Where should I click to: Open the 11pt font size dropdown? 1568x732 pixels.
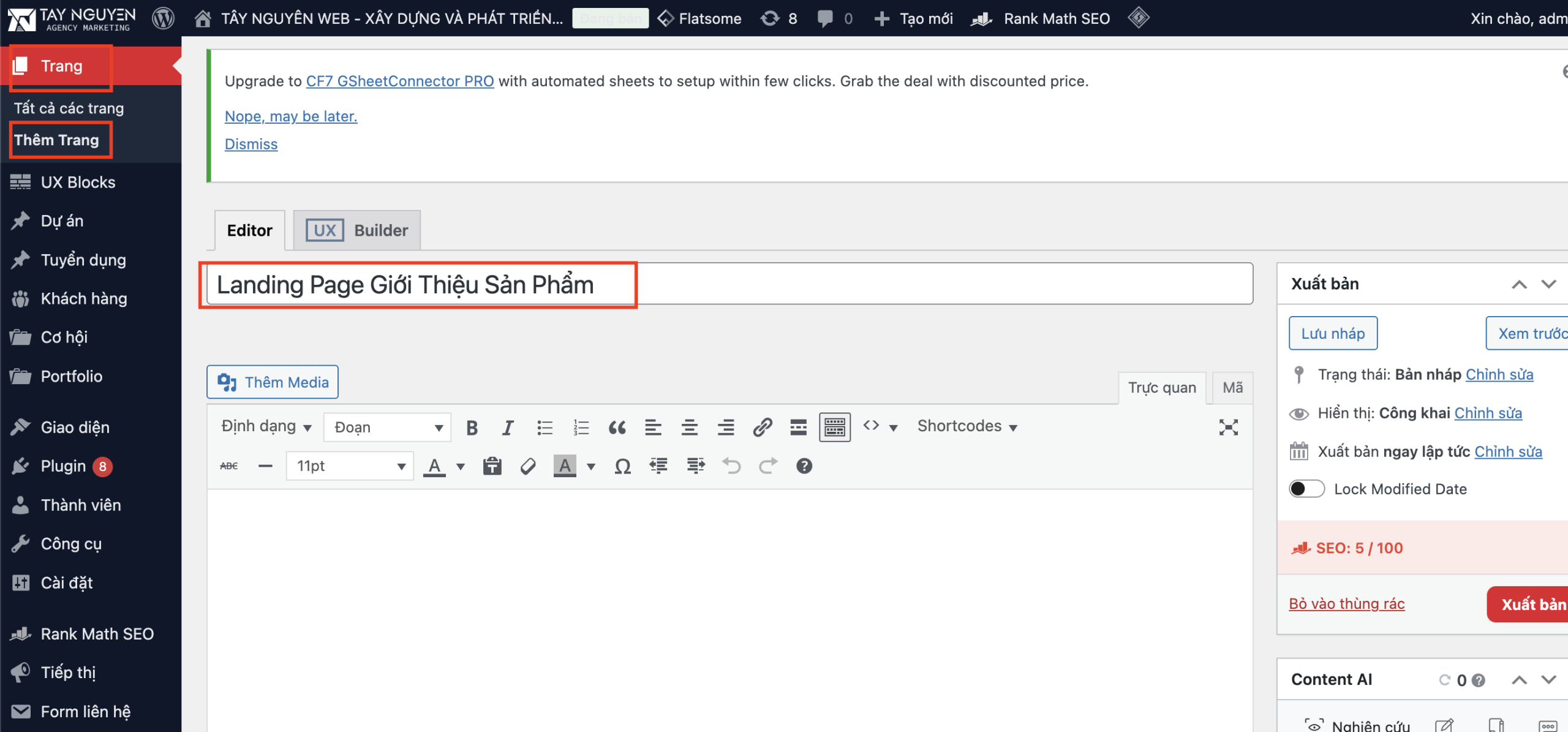pyautogui.click(x=350, y=466)
